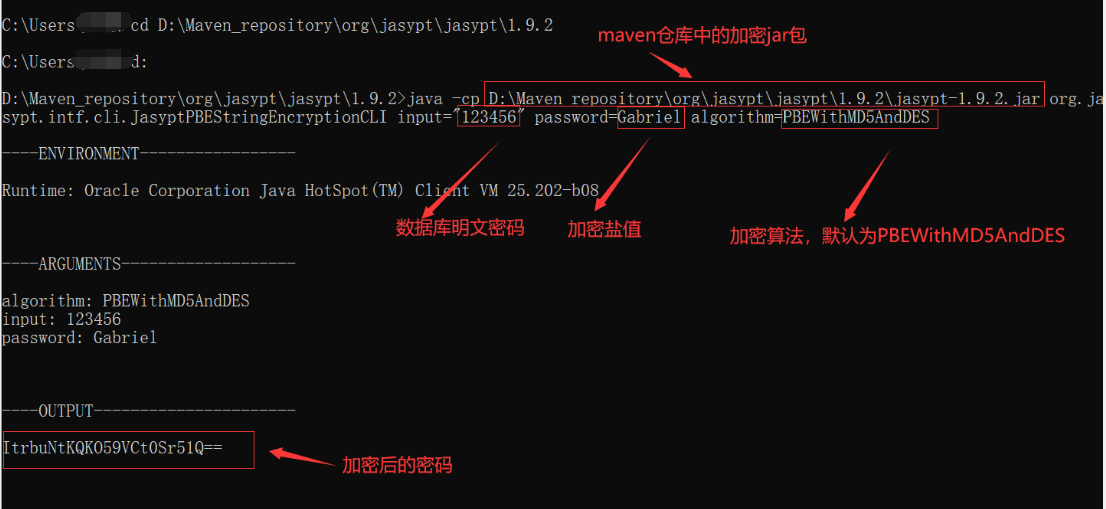
Task: Click the 'algorithm: PBEWithMD5AndDES' arguments line
Action: tap(126, 301)
